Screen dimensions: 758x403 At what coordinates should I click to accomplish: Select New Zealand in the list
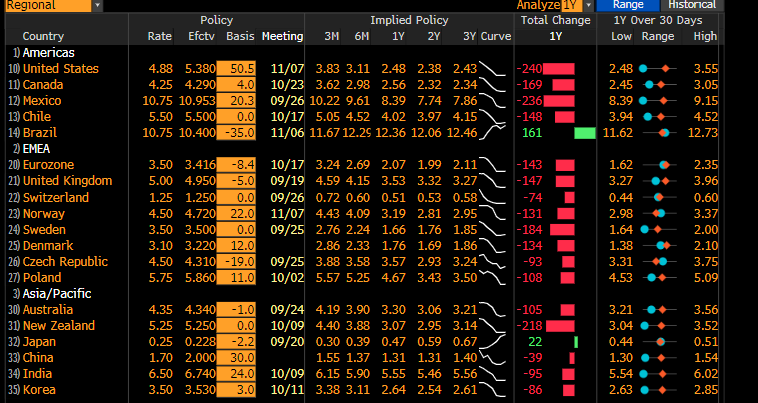[59, 325]
